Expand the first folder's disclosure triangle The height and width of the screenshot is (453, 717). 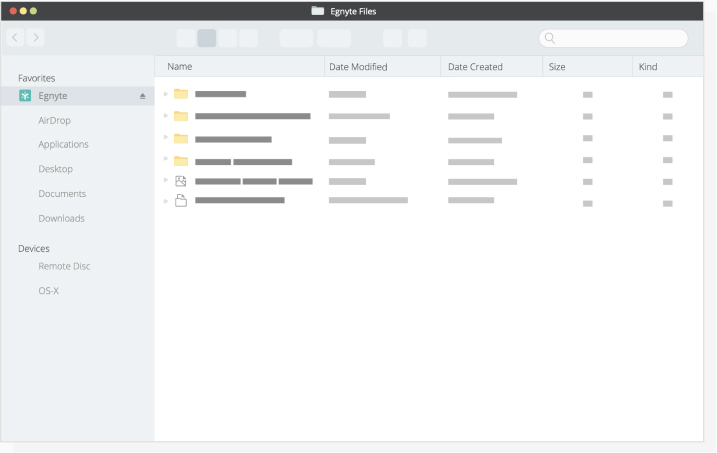point(166,94)
